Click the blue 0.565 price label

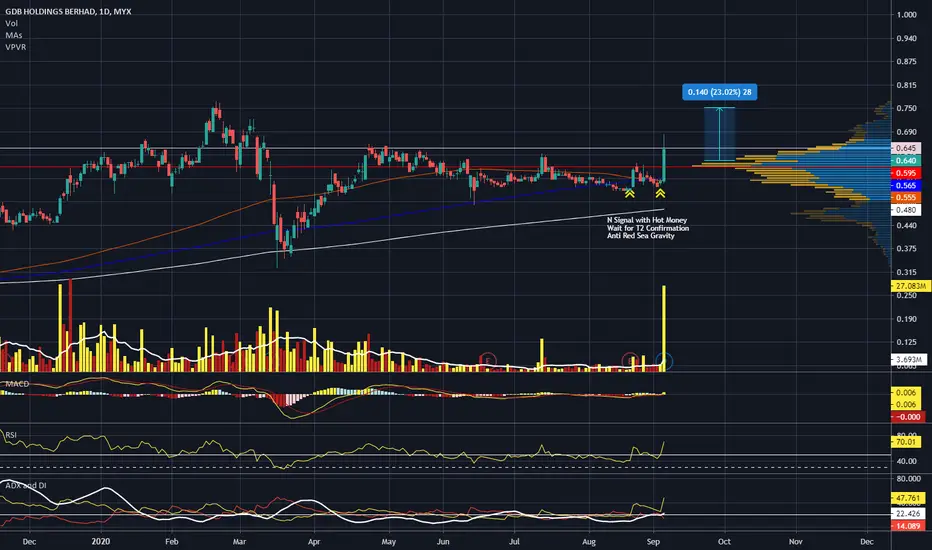tap(906, 186)
